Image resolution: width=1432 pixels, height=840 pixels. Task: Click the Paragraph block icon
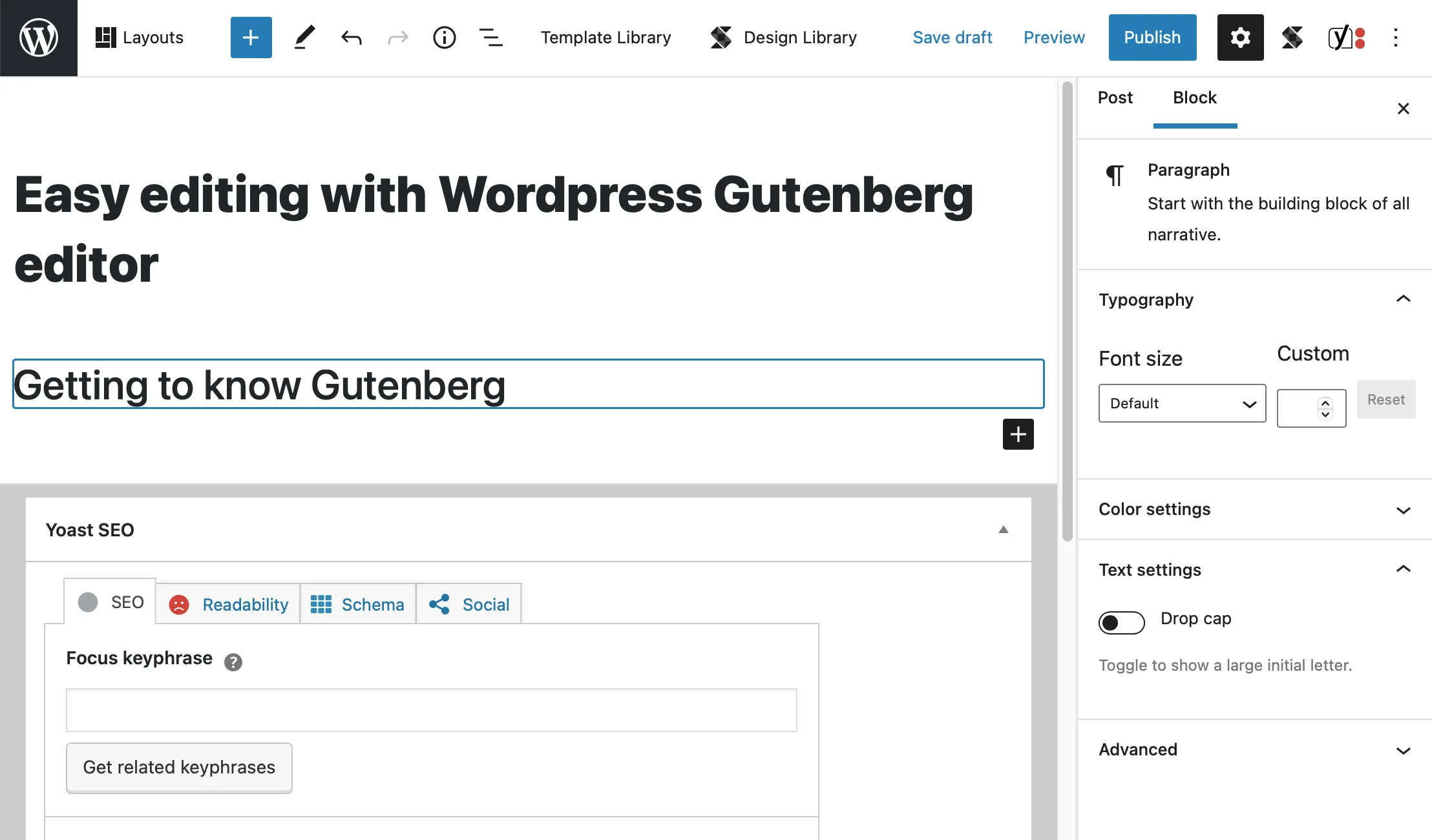[x=1115, y=174]
